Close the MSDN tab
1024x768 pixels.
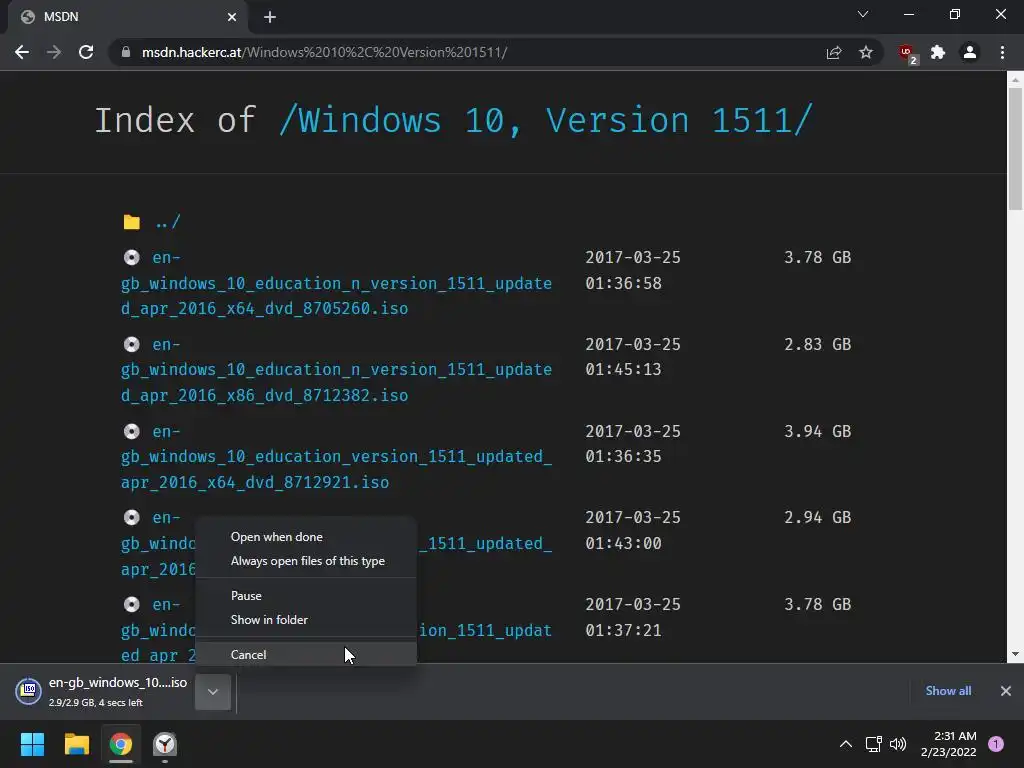[232, 17]
